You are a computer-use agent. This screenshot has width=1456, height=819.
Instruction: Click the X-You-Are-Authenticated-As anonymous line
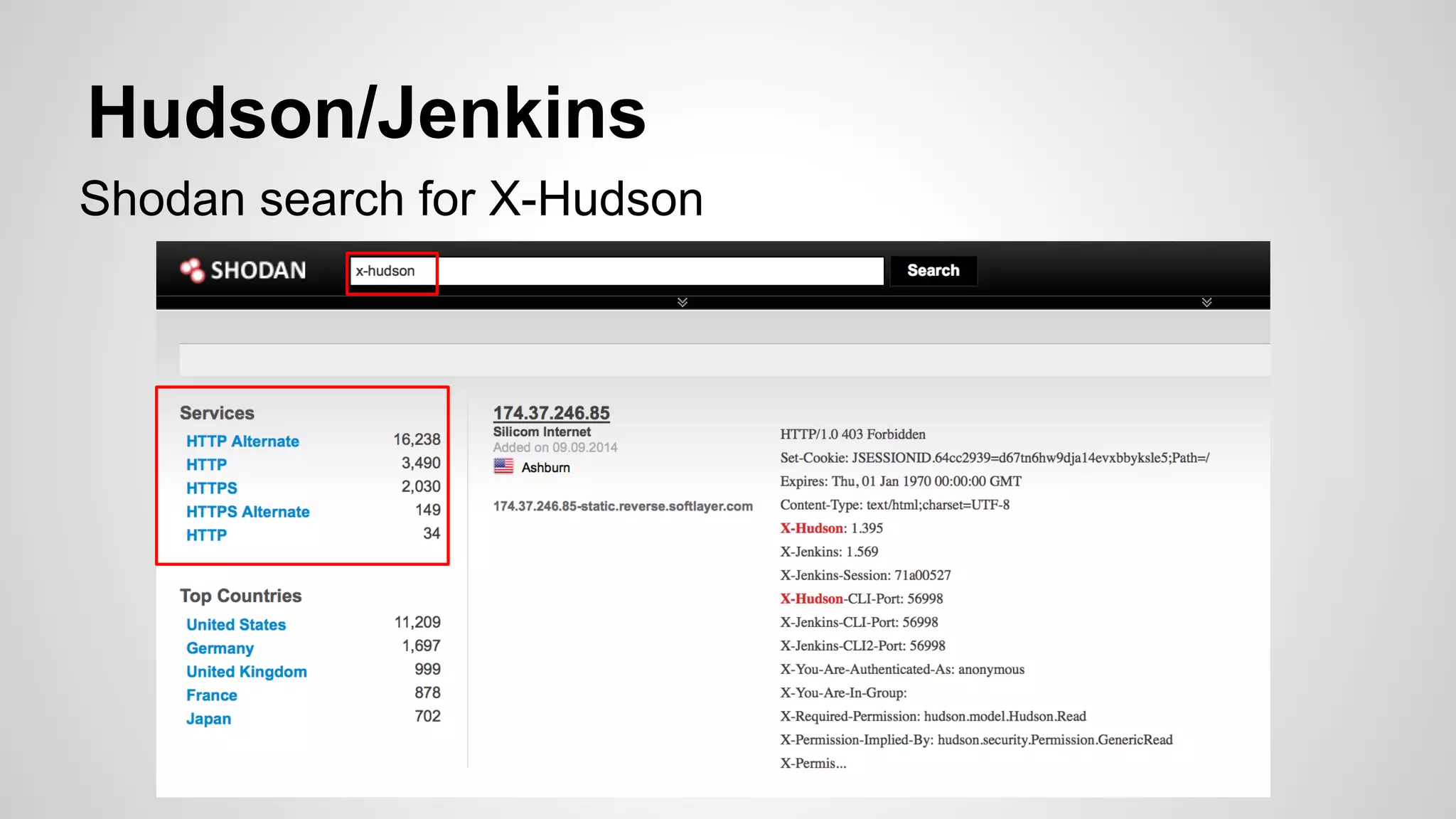pyautogui.click(x=902, y=668)
